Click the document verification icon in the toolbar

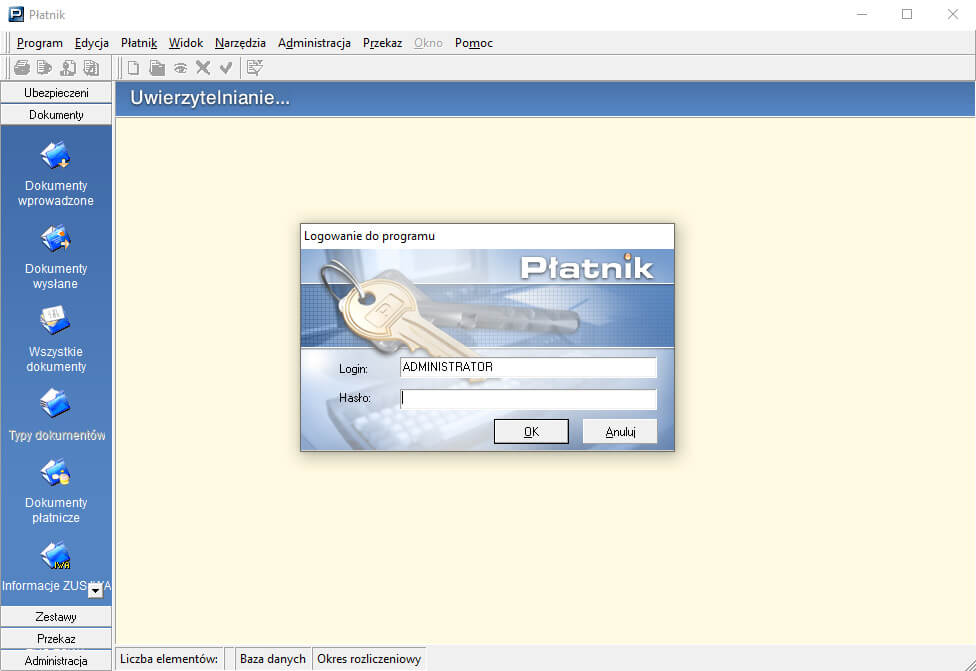[92, 67]
